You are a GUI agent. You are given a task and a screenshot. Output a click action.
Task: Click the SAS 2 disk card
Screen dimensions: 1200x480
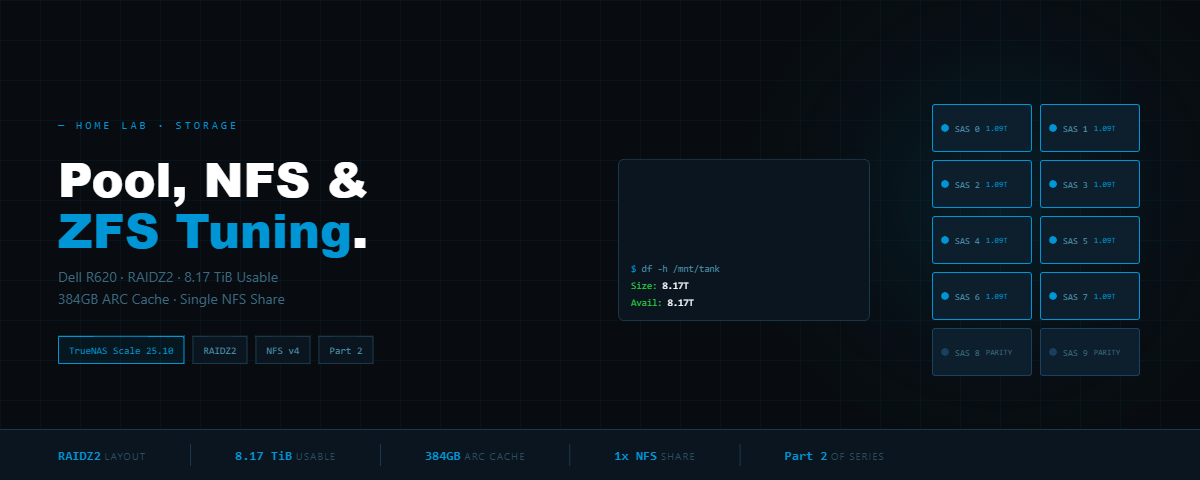point(982,184)
